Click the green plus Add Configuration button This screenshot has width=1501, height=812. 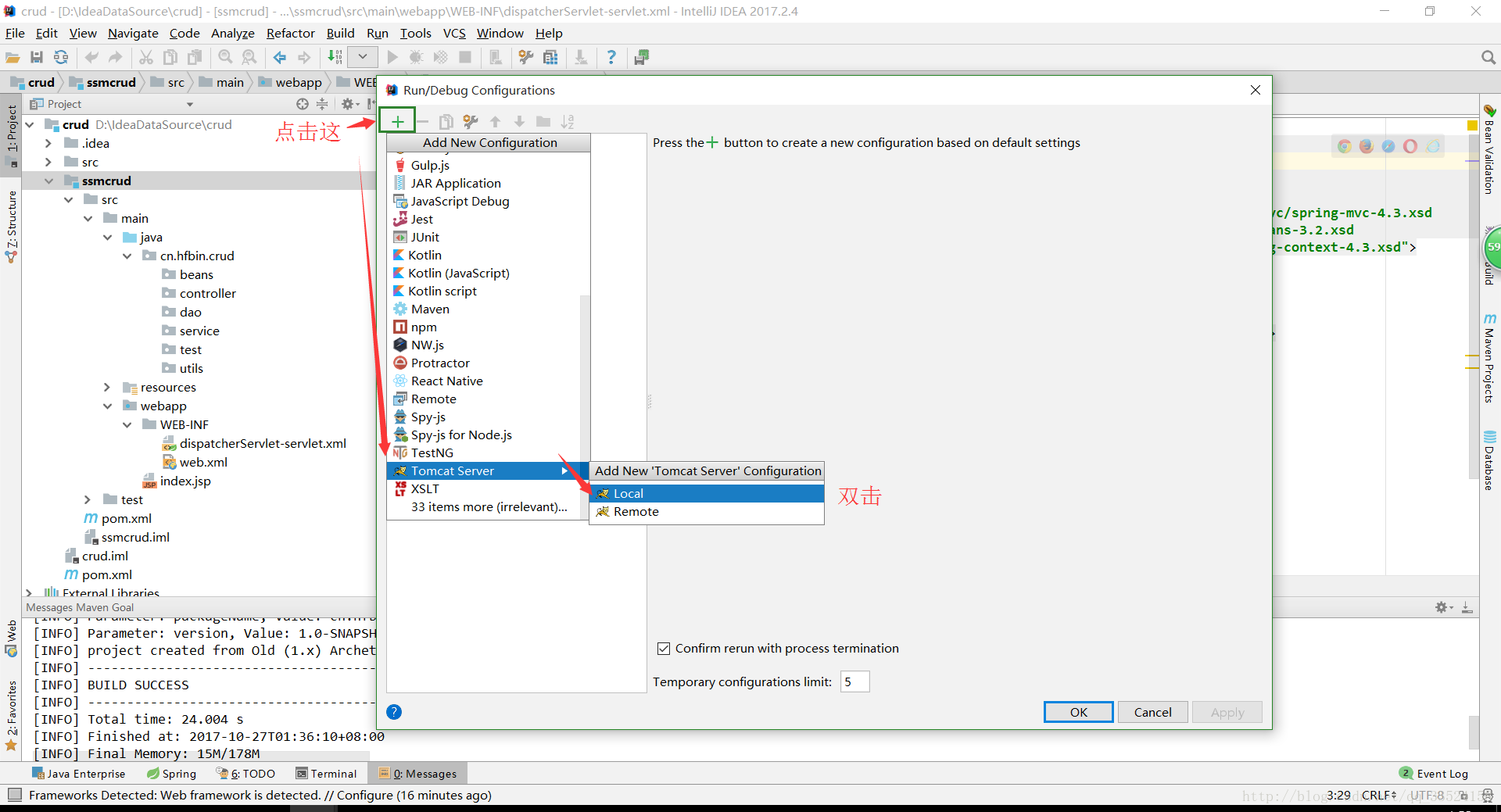pyautogui.click(x=398, y=121)
